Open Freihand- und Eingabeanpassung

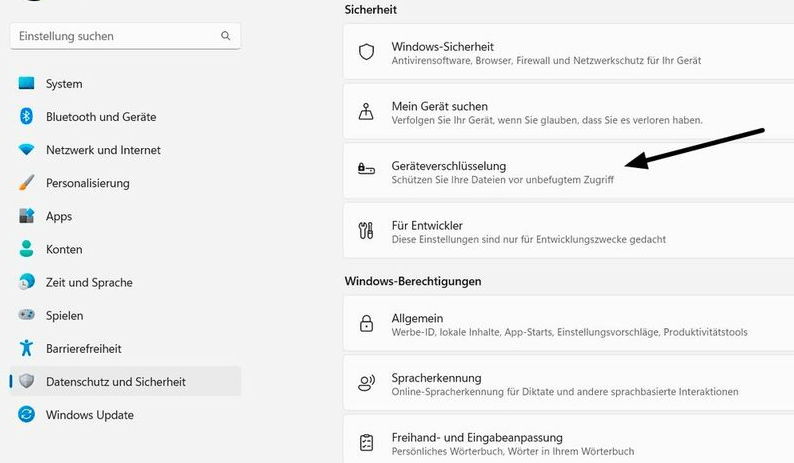476,438
